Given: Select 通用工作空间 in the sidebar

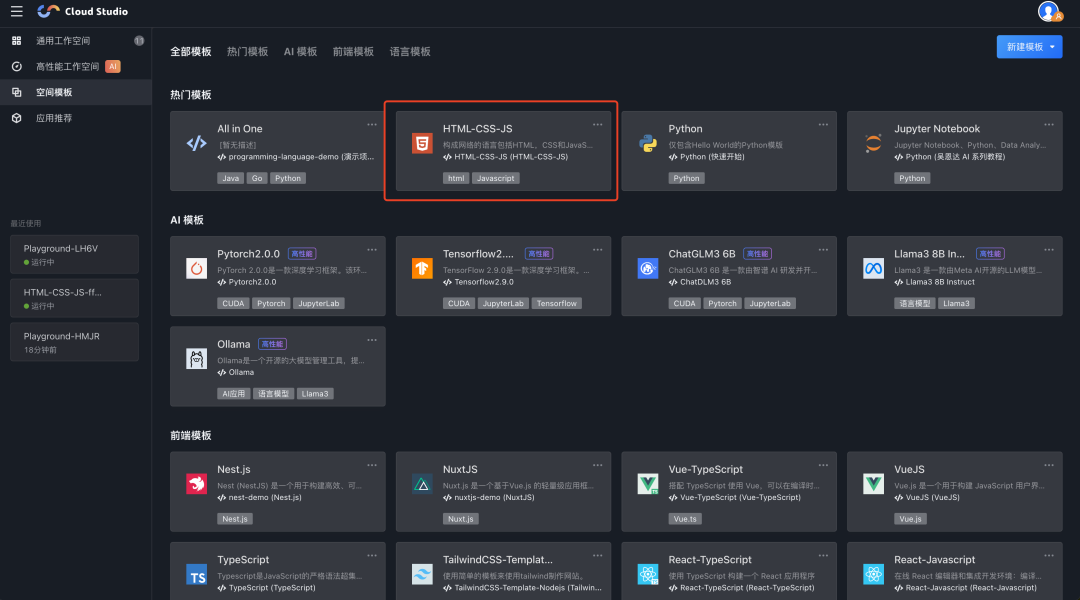Looking at the screenshot, I should [x=76, y=41].
